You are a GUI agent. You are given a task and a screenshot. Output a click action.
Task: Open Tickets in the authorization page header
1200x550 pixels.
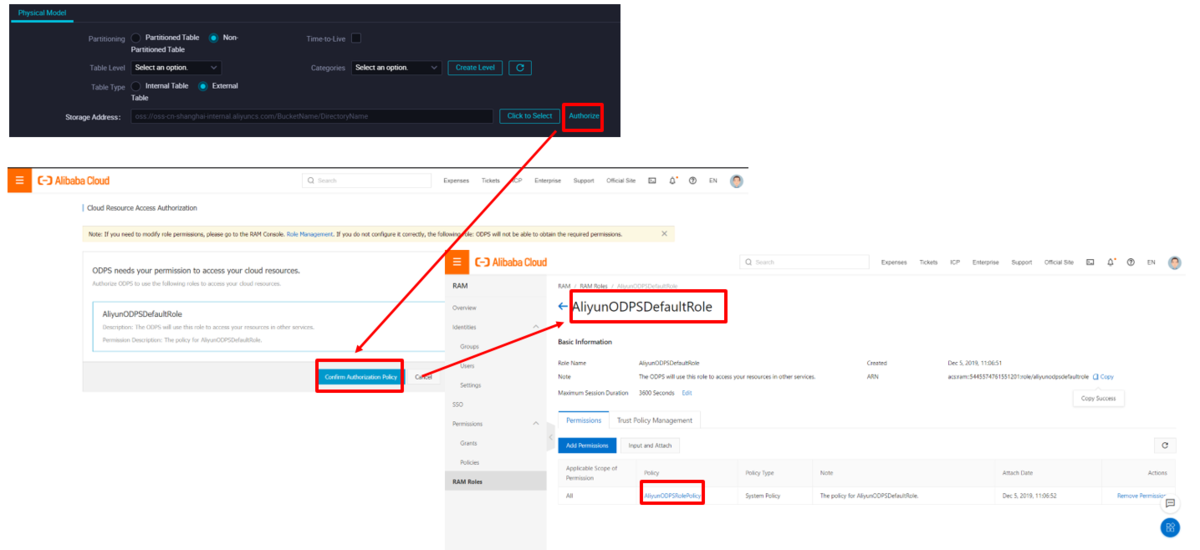coord(491,181)
